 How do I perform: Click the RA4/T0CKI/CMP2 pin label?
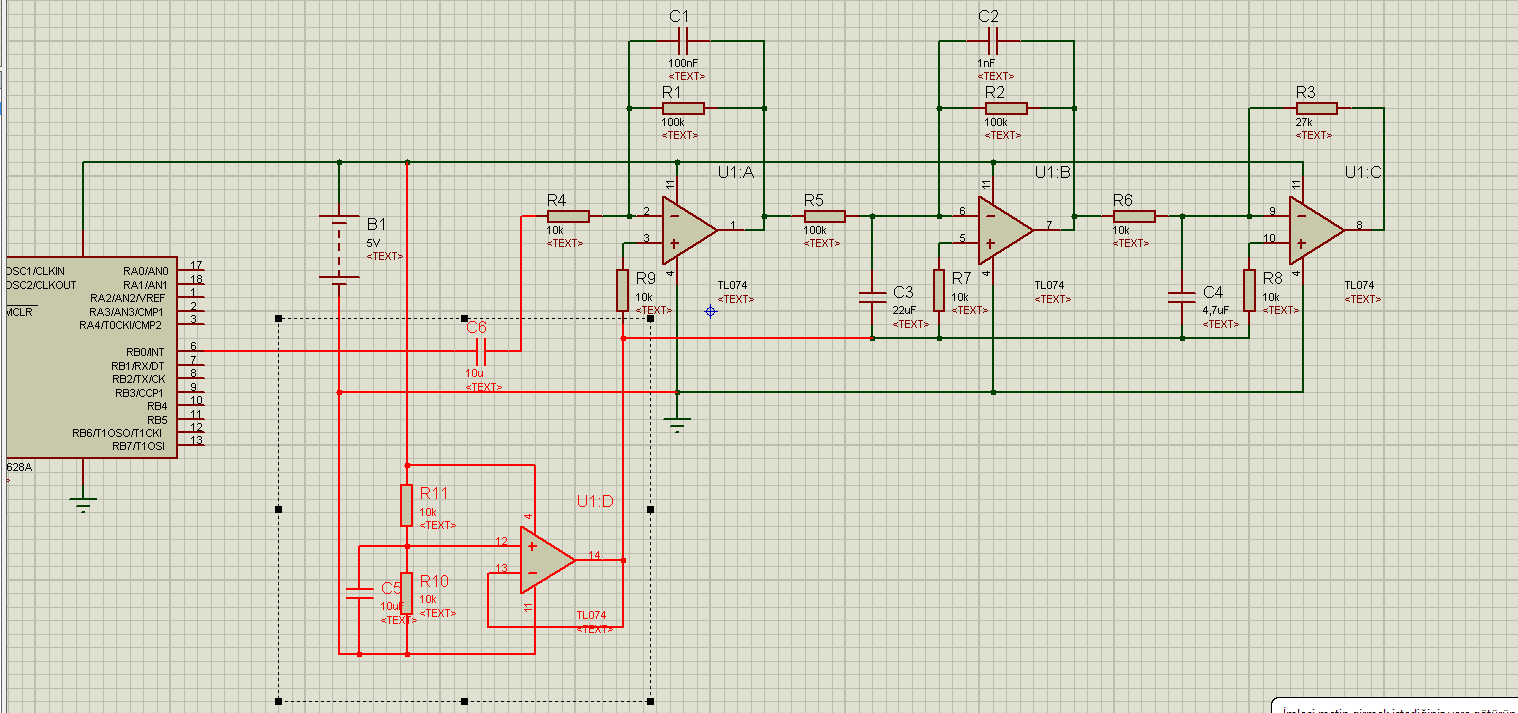tap(121, 324)
